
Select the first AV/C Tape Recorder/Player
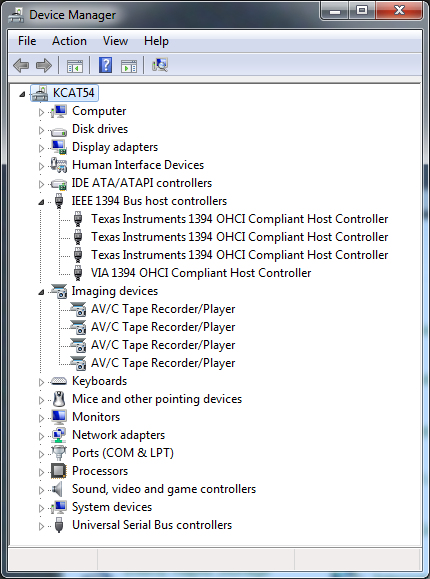coord(163,309)
